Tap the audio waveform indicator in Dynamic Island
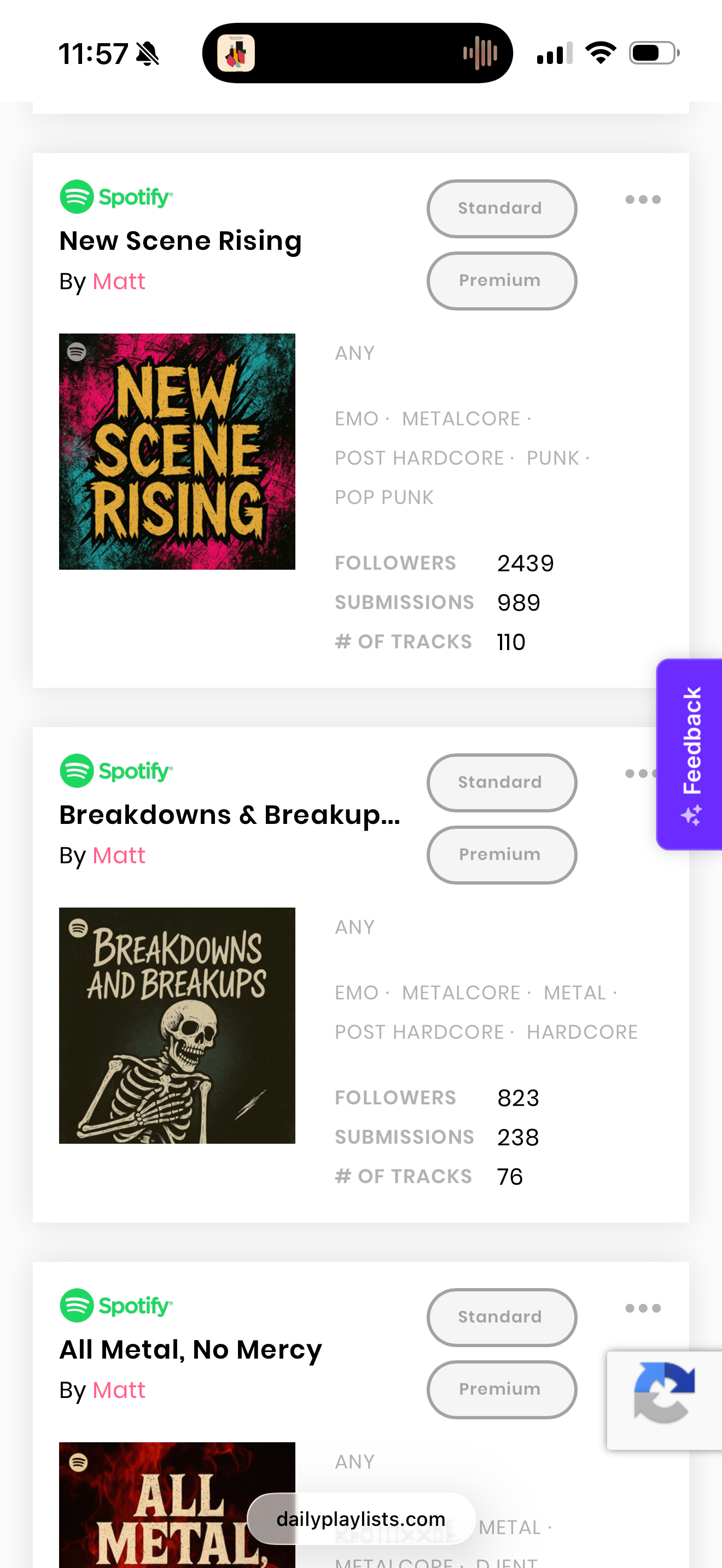The height and width of the screenshot is (1568, 722). point(480,53)
